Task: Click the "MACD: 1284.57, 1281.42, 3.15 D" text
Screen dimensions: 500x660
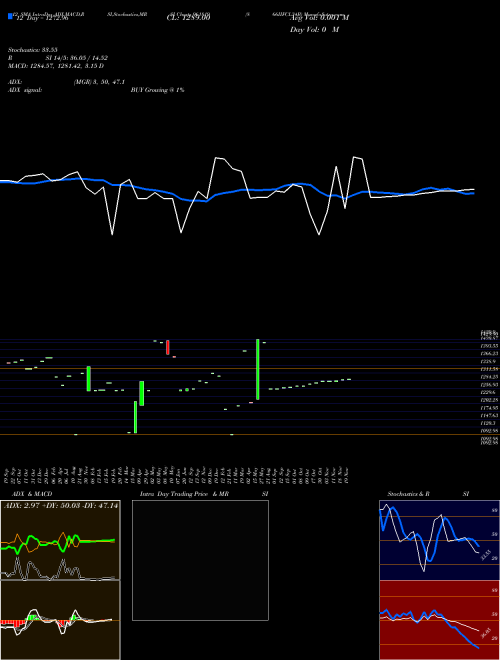Action: pos(56,66)
